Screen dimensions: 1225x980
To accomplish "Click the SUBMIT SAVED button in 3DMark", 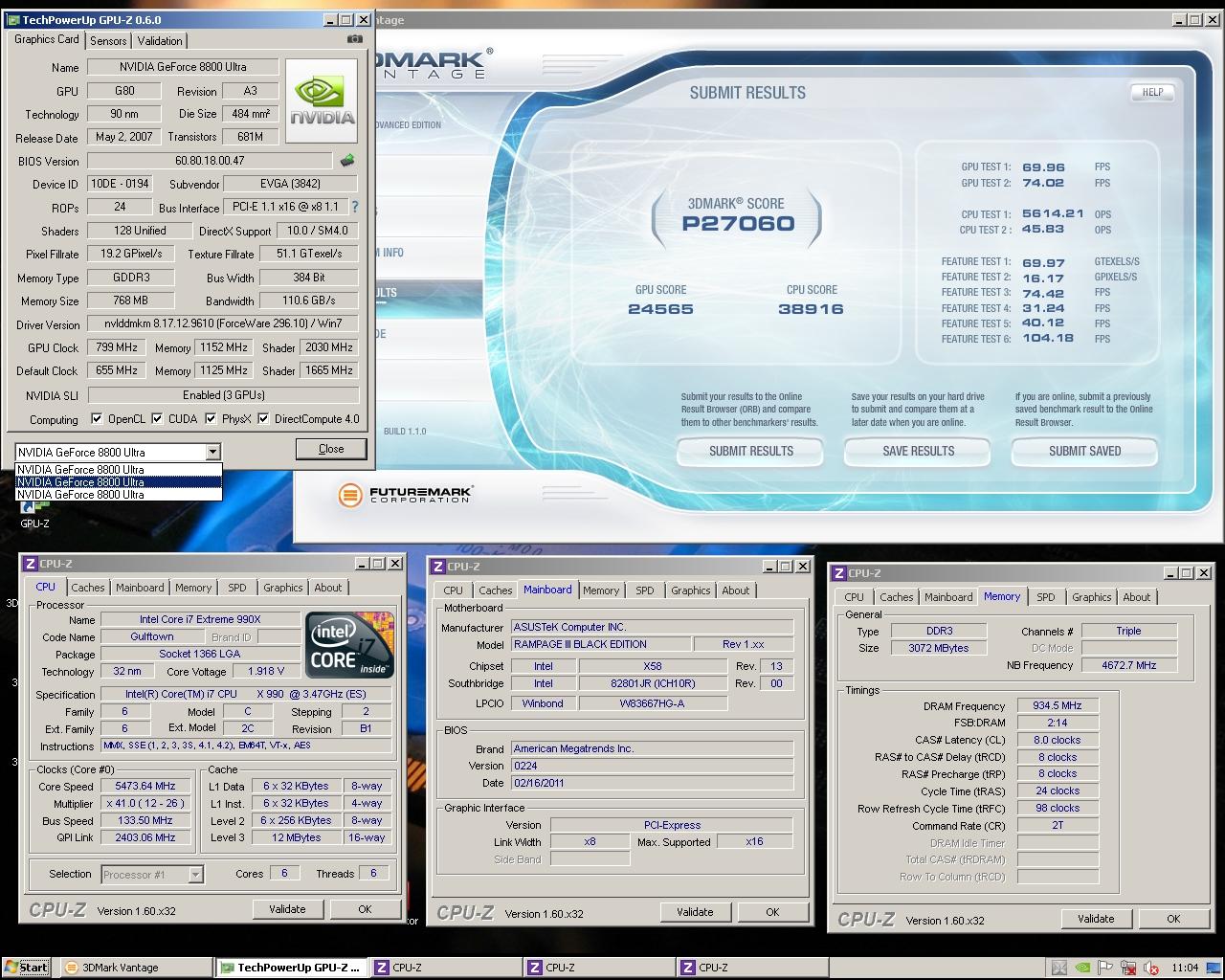I will tap(1084, 451).
